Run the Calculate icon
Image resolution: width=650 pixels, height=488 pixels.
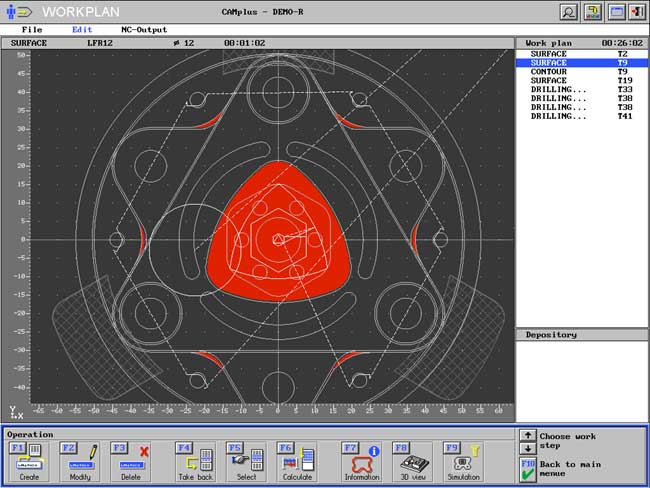click(x=297, y=458)
